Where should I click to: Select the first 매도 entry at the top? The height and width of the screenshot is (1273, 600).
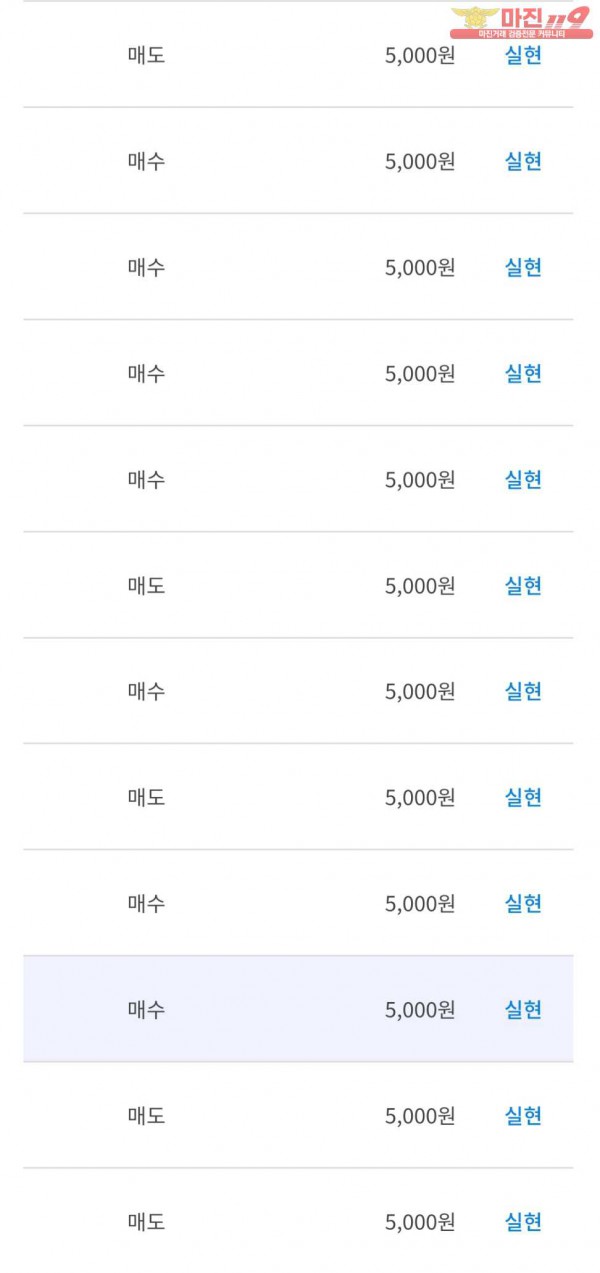point(146,55)
